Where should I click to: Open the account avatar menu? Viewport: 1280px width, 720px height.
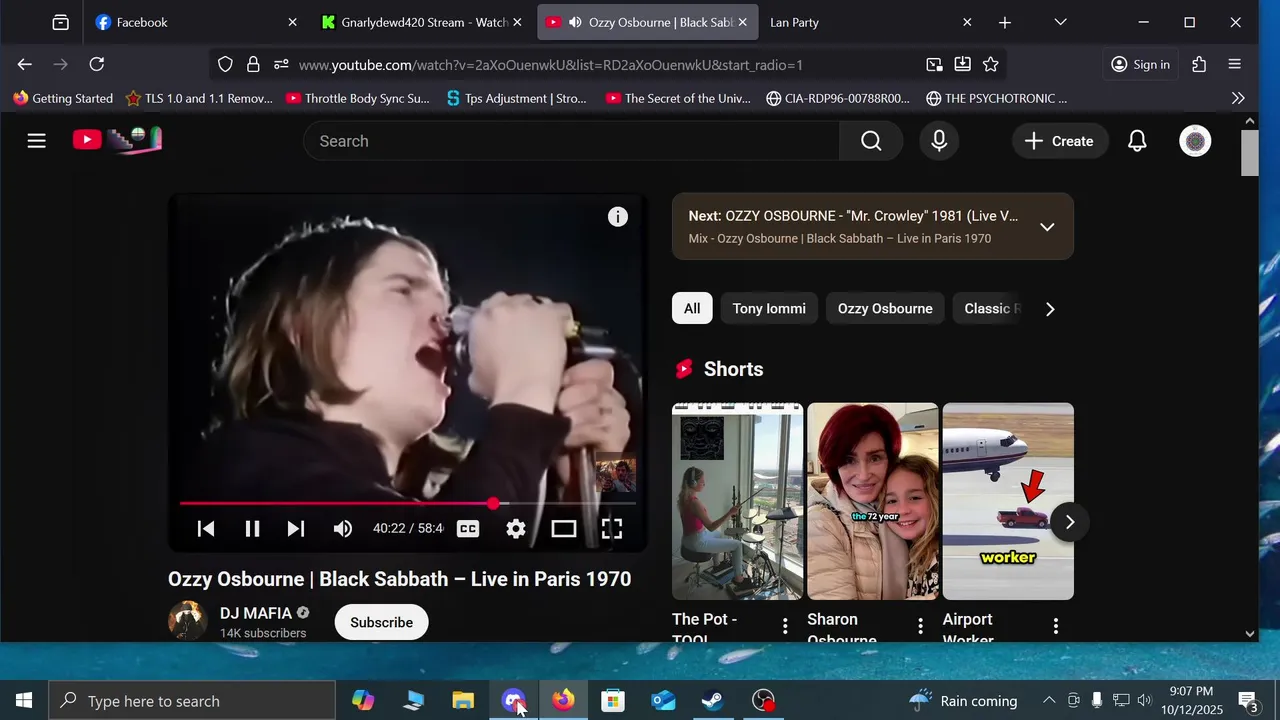coord(1195,141)
